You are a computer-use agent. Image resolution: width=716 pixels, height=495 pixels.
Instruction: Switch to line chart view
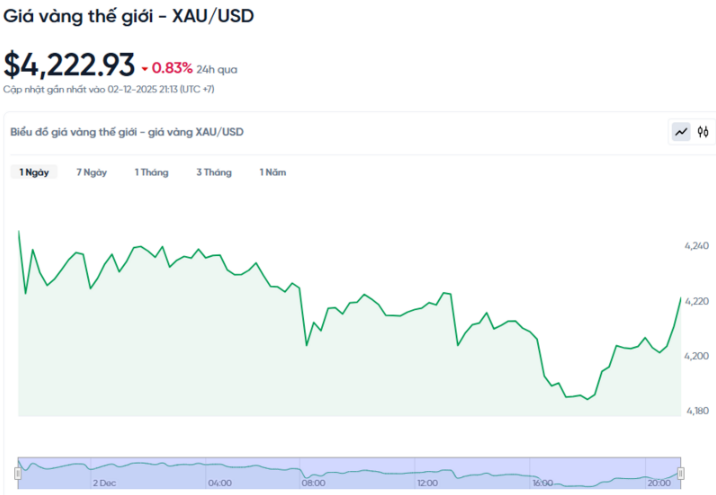[681, 131]
